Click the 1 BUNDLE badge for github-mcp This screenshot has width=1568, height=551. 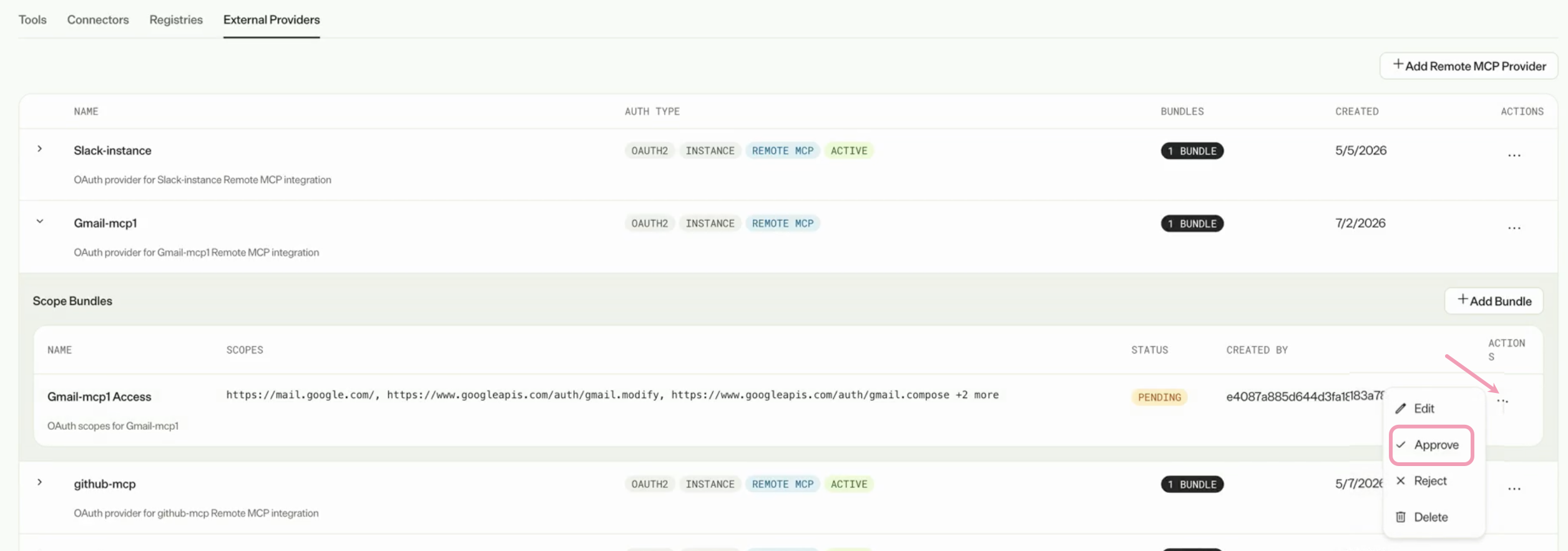pos(1192,484)
